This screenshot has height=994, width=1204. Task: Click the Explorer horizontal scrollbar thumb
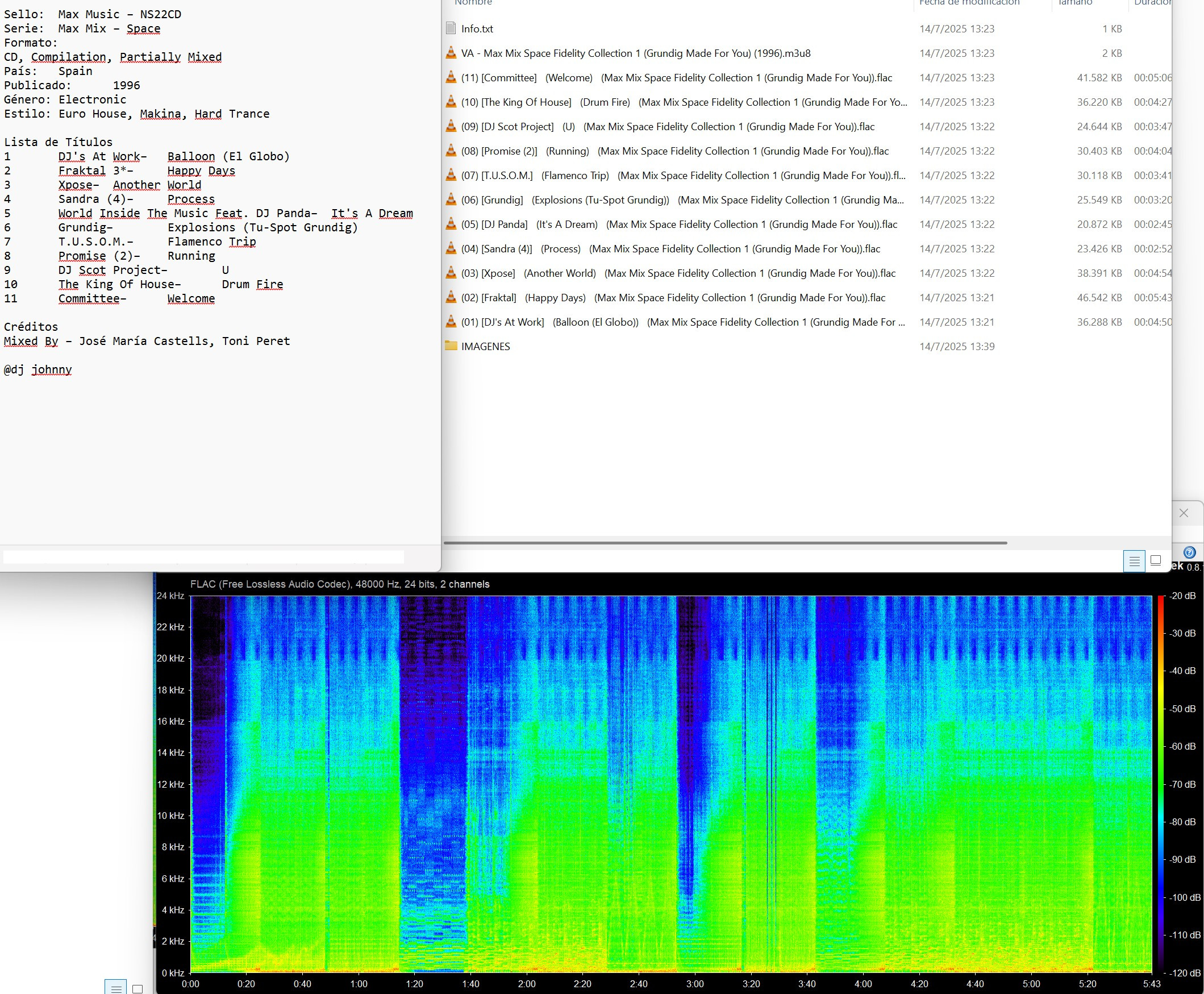point(725,543)
